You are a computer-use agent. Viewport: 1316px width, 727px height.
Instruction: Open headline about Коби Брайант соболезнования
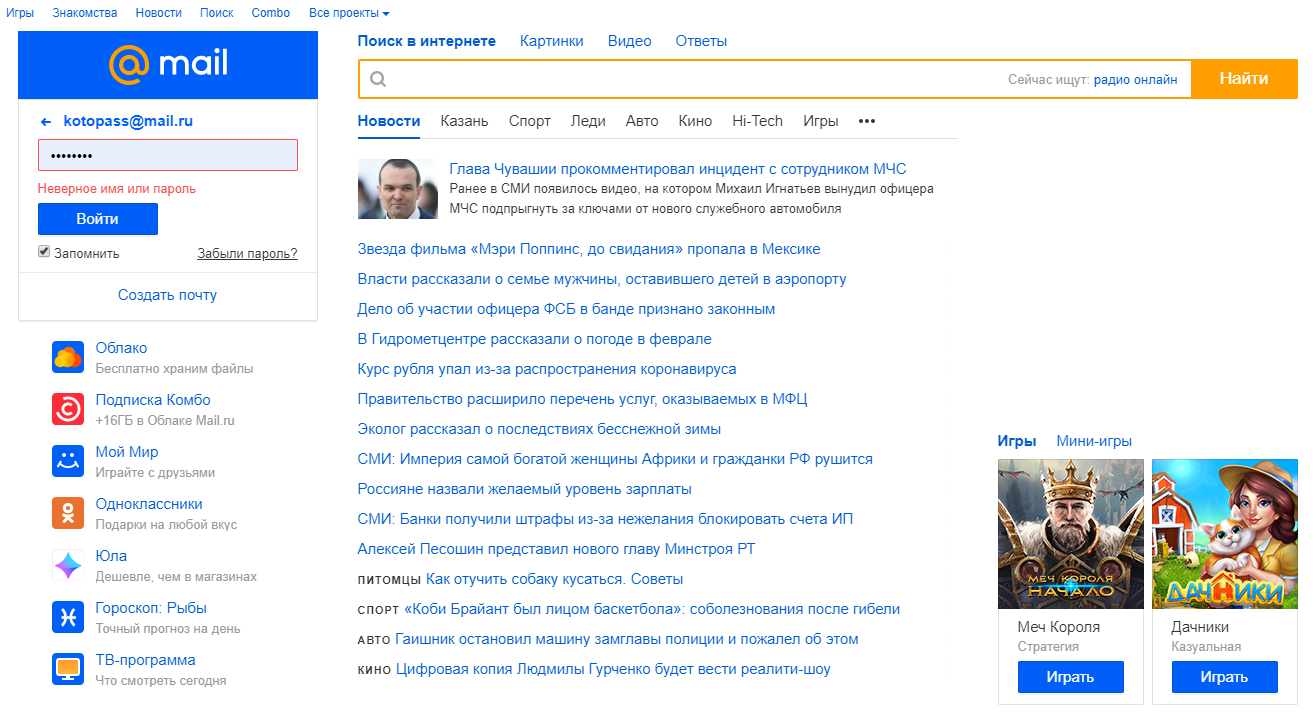click(652, 609)
